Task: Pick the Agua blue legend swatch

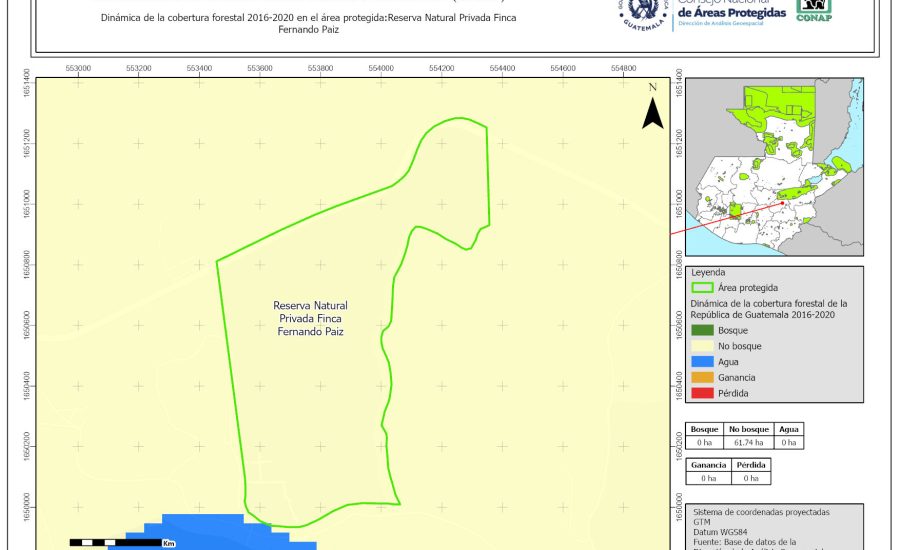Action: 703,362
